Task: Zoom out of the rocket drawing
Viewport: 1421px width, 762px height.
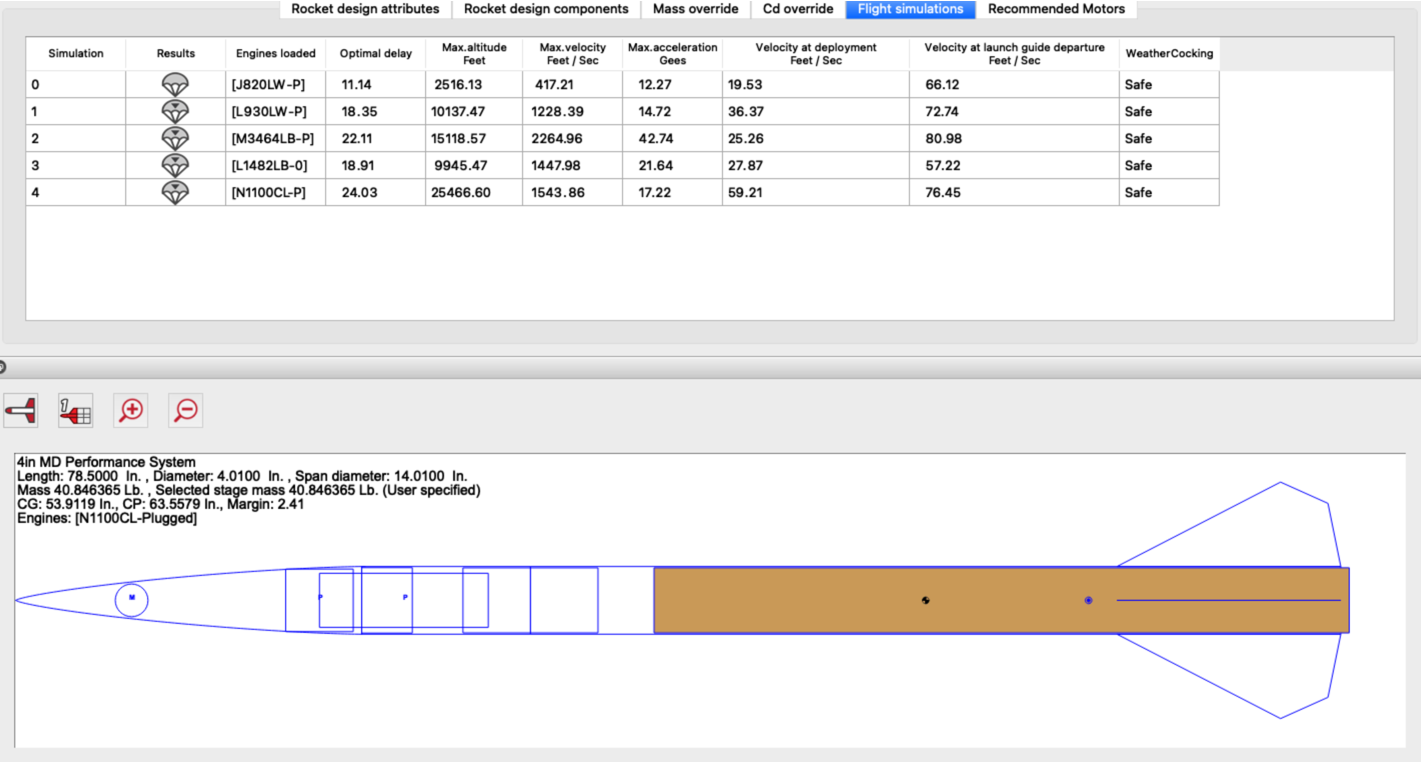Action: [185, 410]
